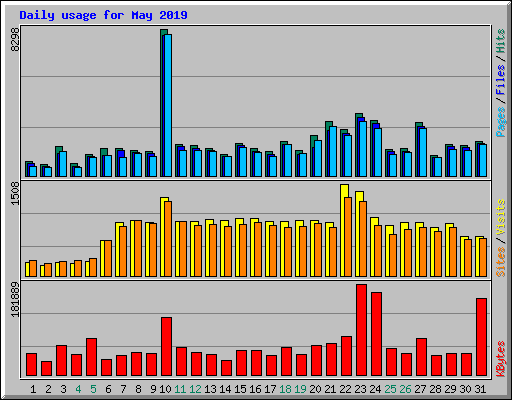Viewport: 512px width, 400px height.
Task: Click the yellow 'Visits' legend label
Action: coord(501,218)
